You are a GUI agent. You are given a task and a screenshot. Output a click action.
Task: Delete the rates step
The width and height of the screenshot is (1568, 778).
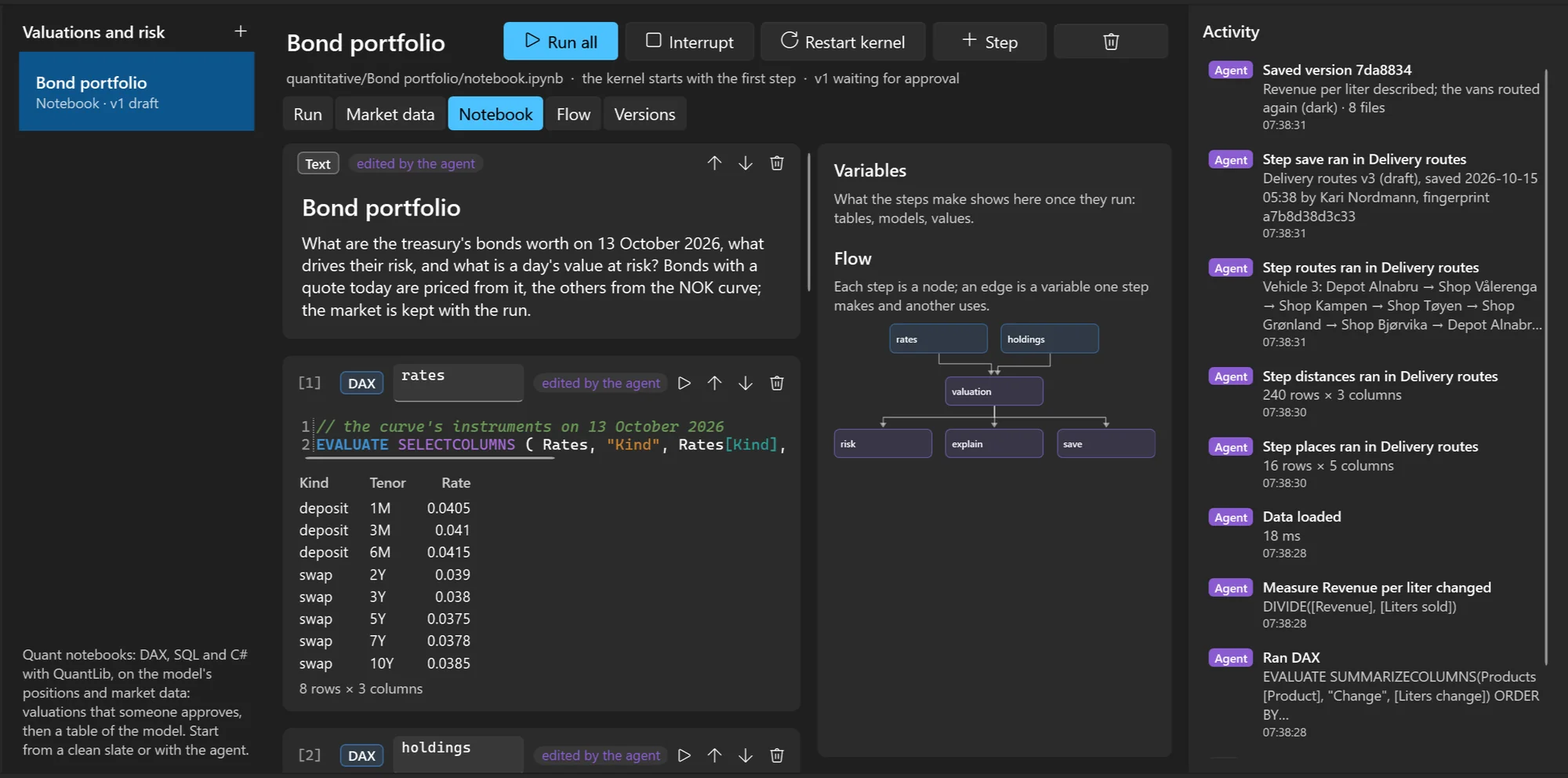[777, 383]
